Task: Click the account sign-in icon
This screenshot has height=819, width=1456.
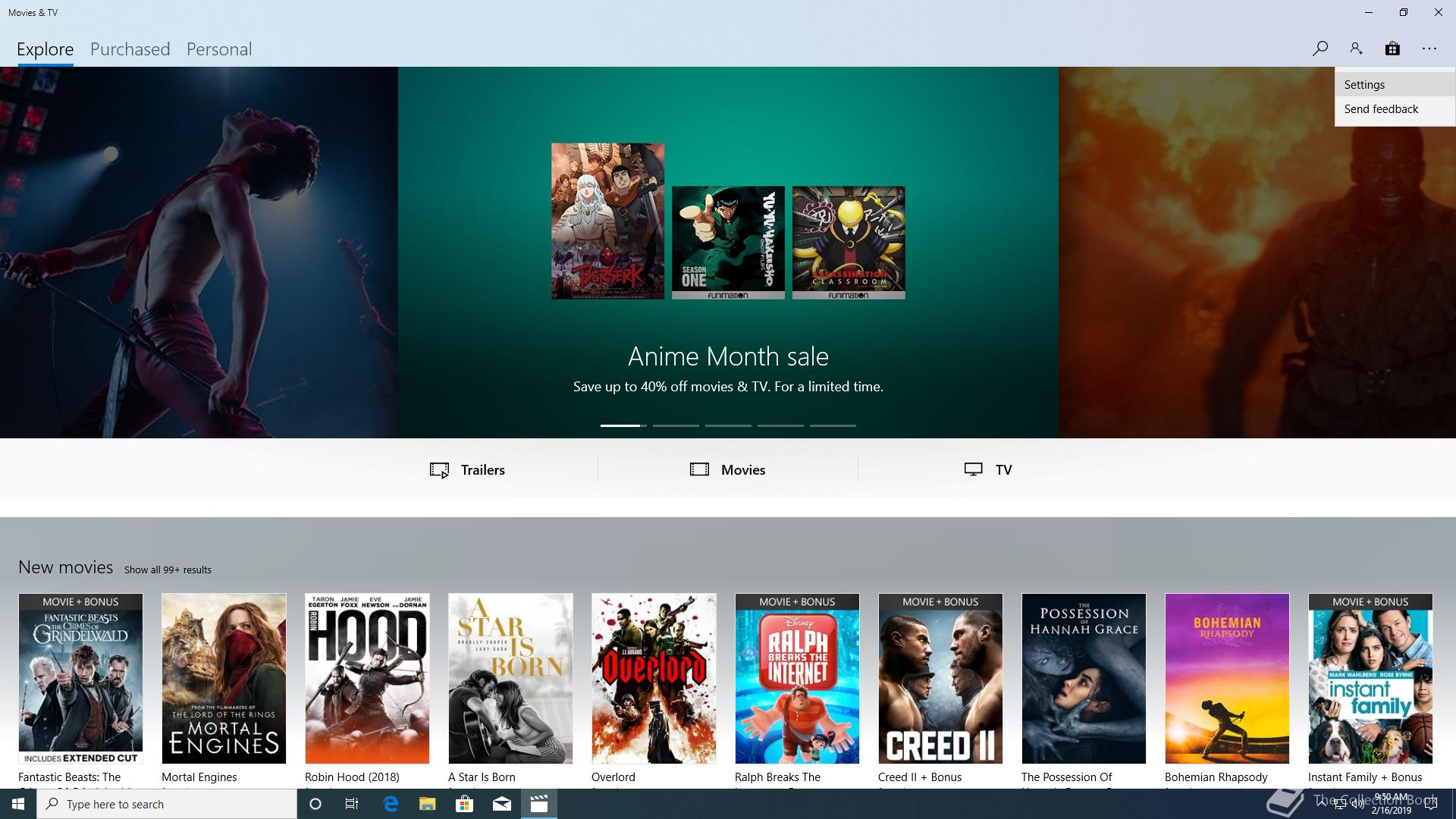Action: 1356,49
